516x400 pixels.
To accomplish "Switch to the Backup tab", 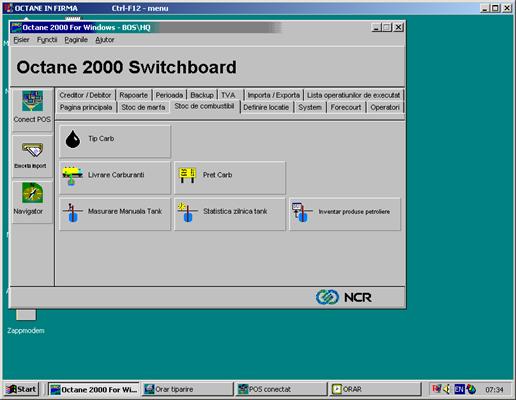I will (x=202, y=95).
